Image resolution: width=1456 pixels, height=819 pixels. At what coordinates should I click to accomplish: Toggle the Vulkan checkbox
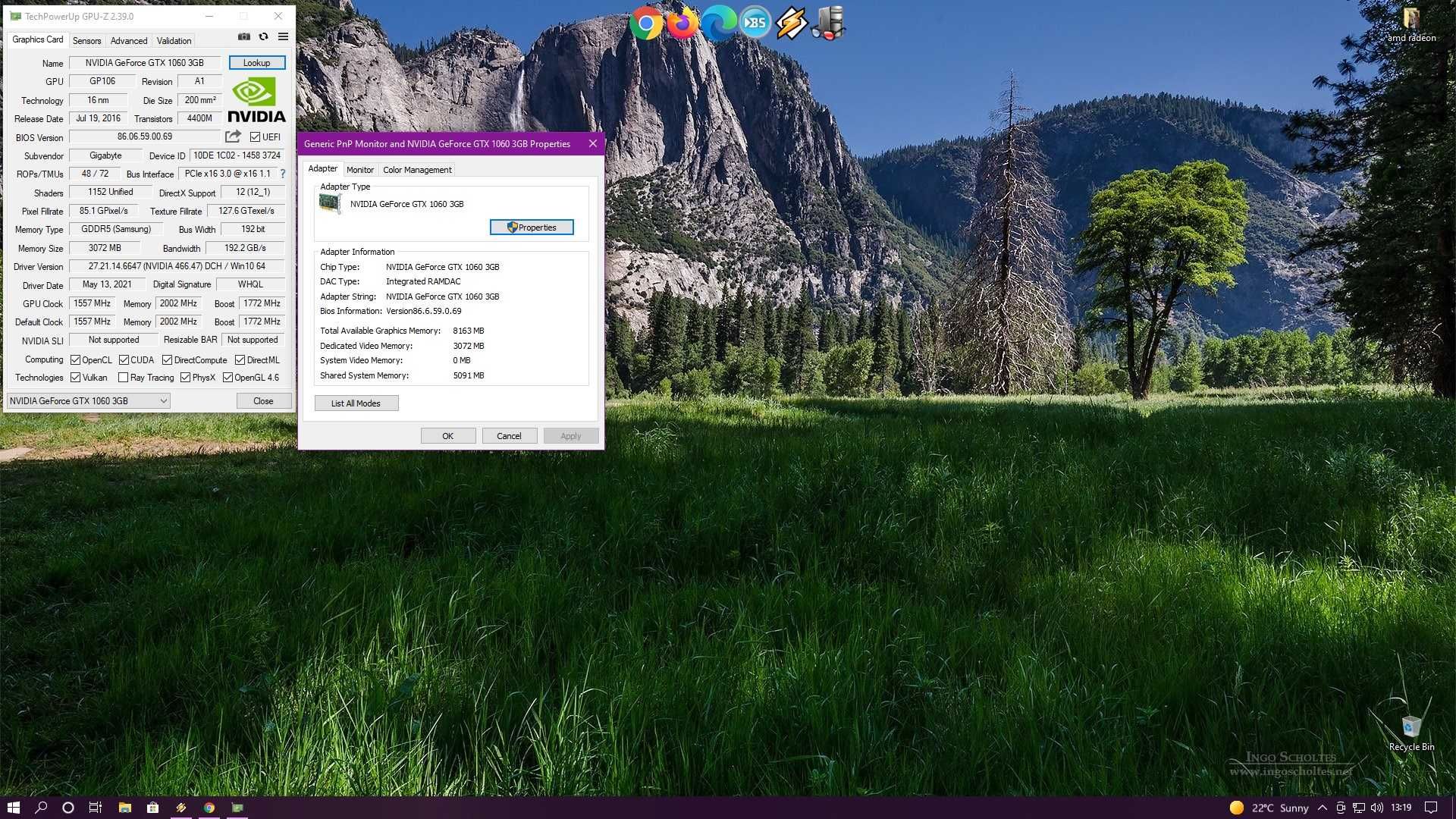(x=75, y=378)
